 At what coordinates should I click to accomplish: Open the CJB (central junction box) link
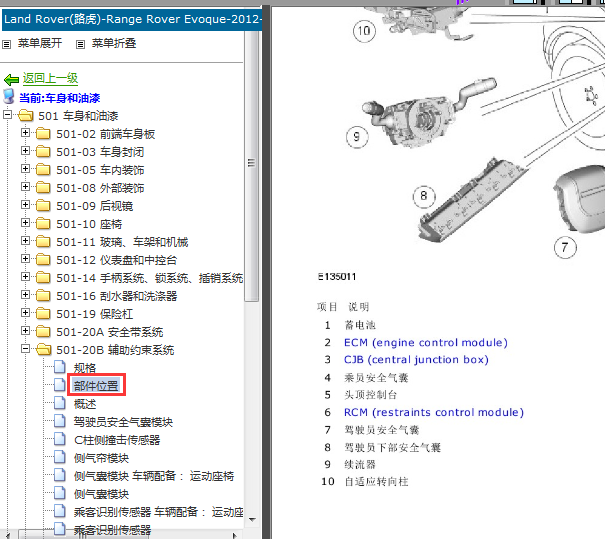pos(416,360)
